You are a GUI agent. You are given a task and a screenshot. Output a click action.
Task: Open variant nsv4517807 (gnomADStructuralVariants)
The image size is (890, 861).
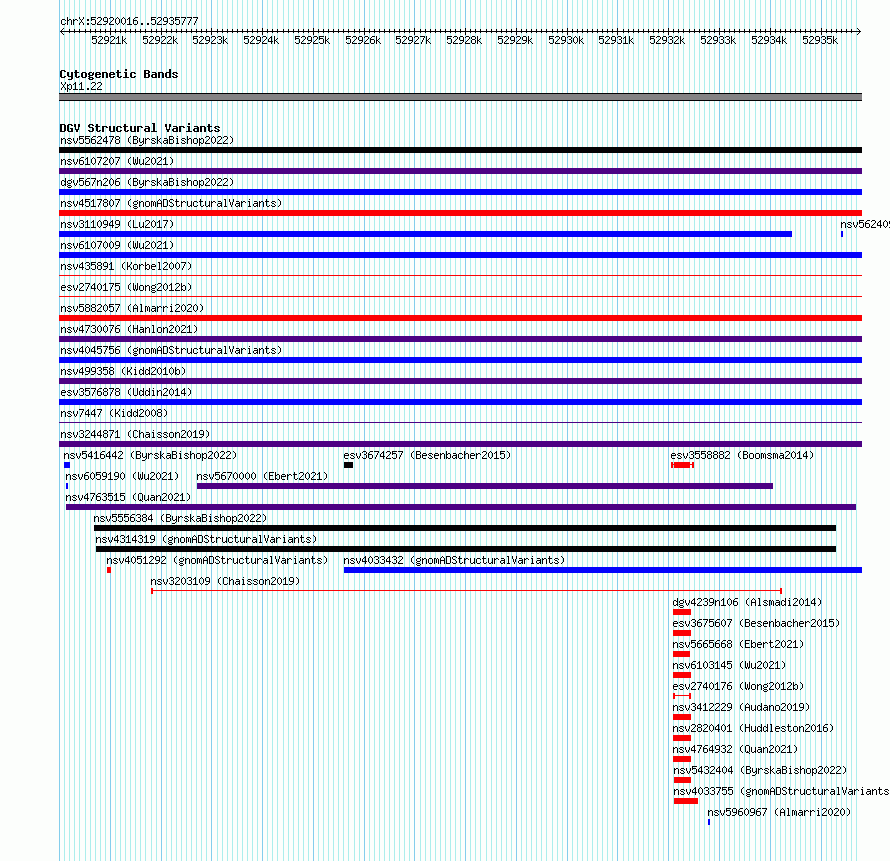pos(171,203)
